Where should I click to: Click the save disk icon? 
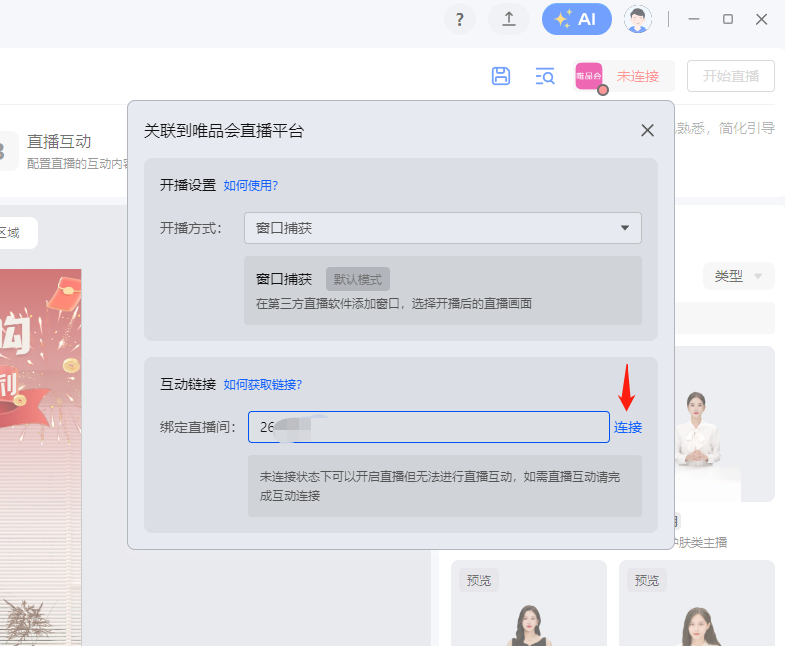coord(501,76)
